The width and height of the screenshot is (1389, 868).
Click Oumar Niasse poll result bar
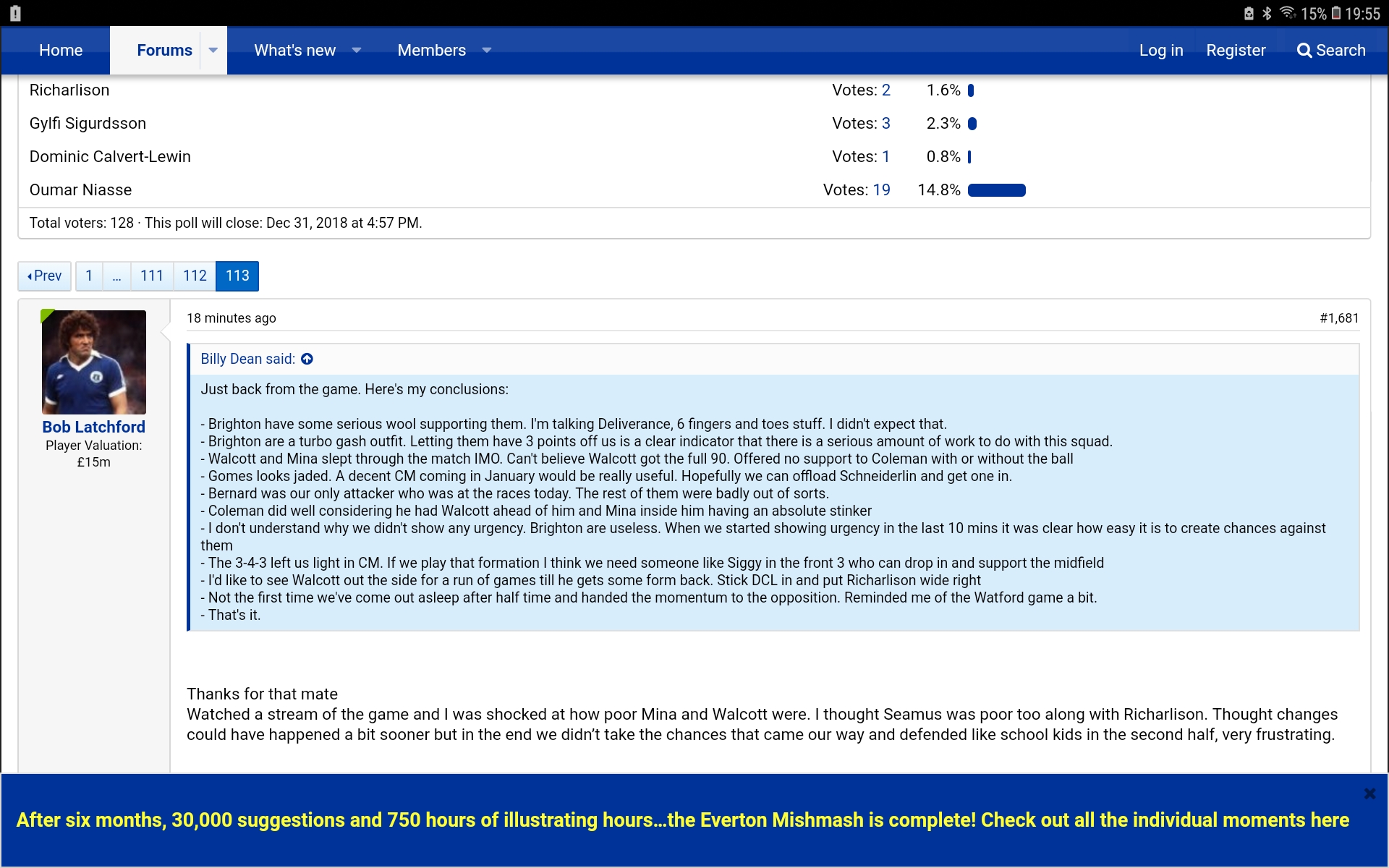tap(997, 190)
